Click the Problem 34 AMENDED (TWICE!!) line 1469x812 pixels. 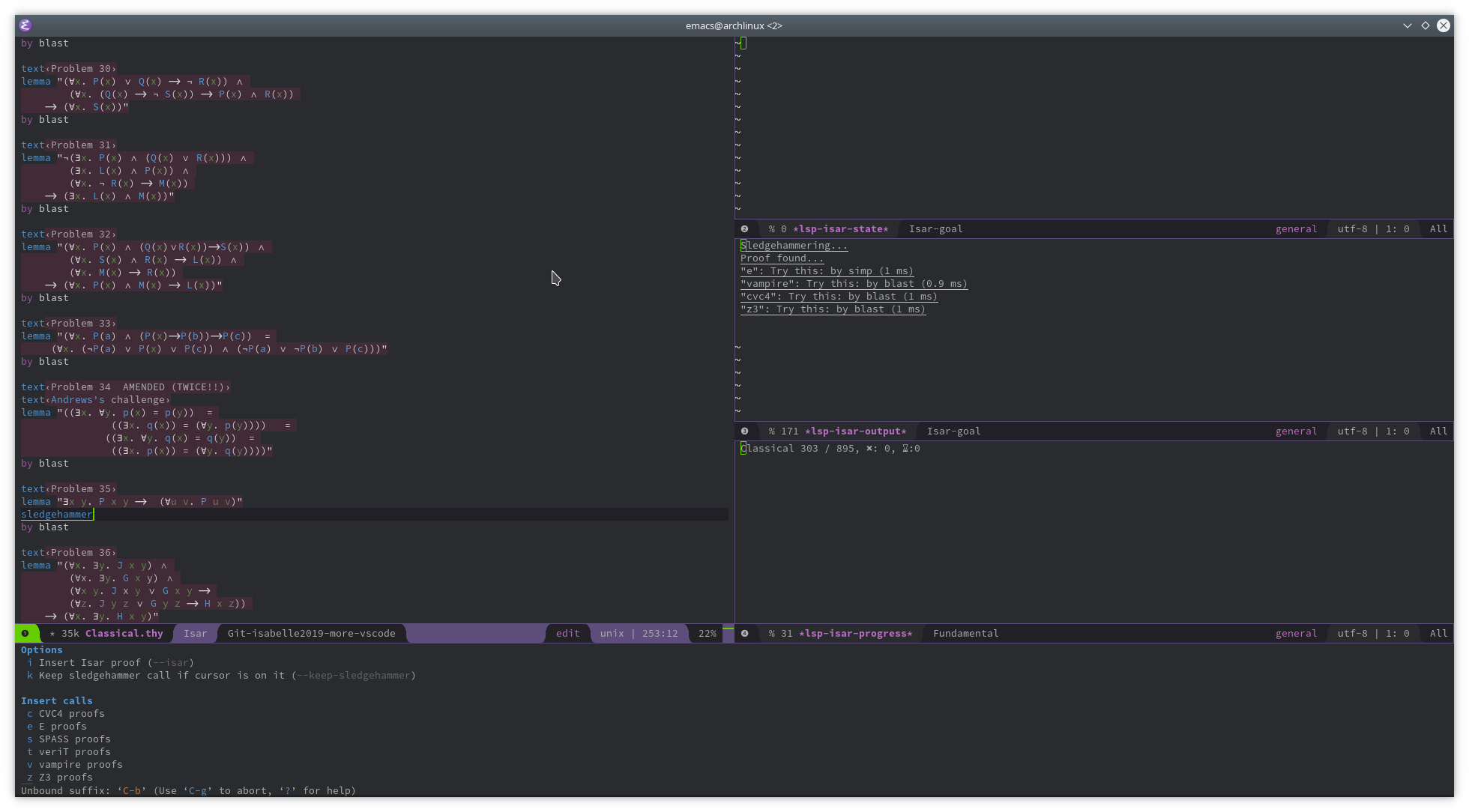tap(126, 387)
